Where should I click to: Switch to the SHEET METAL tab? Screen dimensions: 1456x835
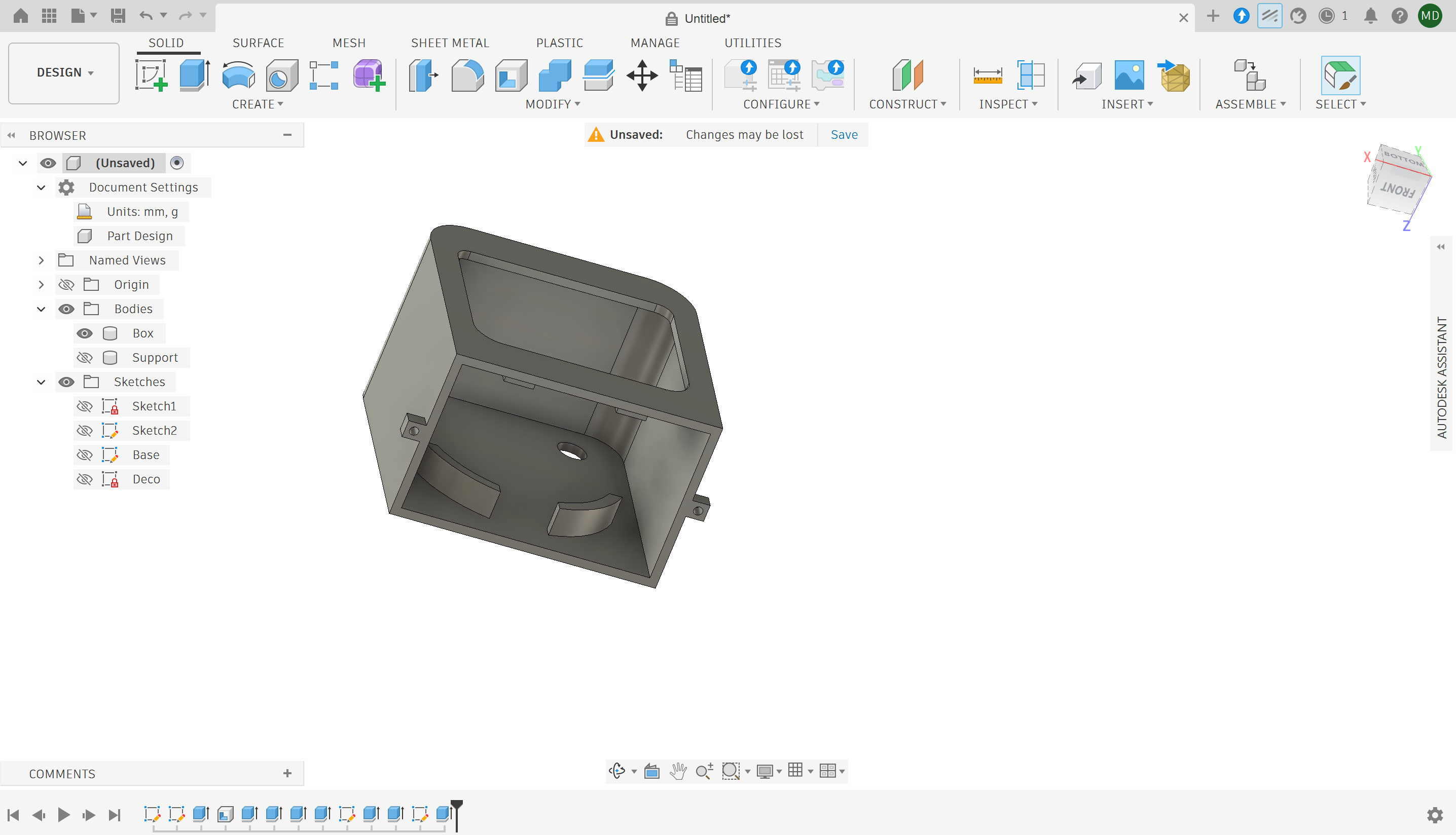point(450,43)
